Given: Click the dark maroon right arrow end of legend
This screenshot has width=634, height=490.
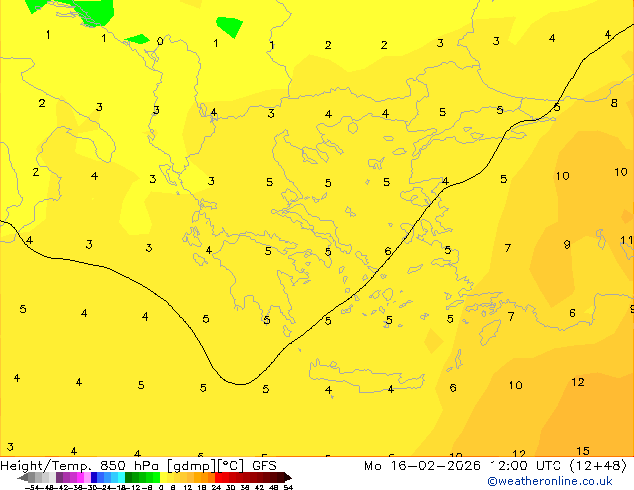Looking at the screenshot, I should (288, 477).
